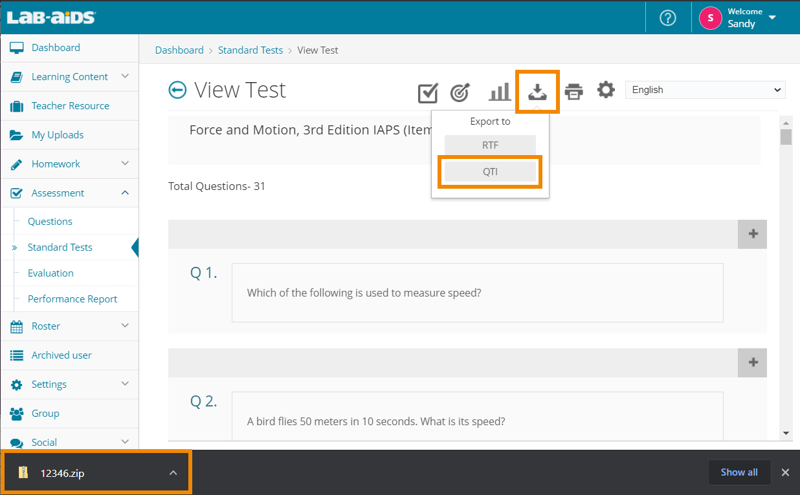Click the bar chart statistics icon
Image resolution: width=800 pixels, height=495 pixels.
499,92
